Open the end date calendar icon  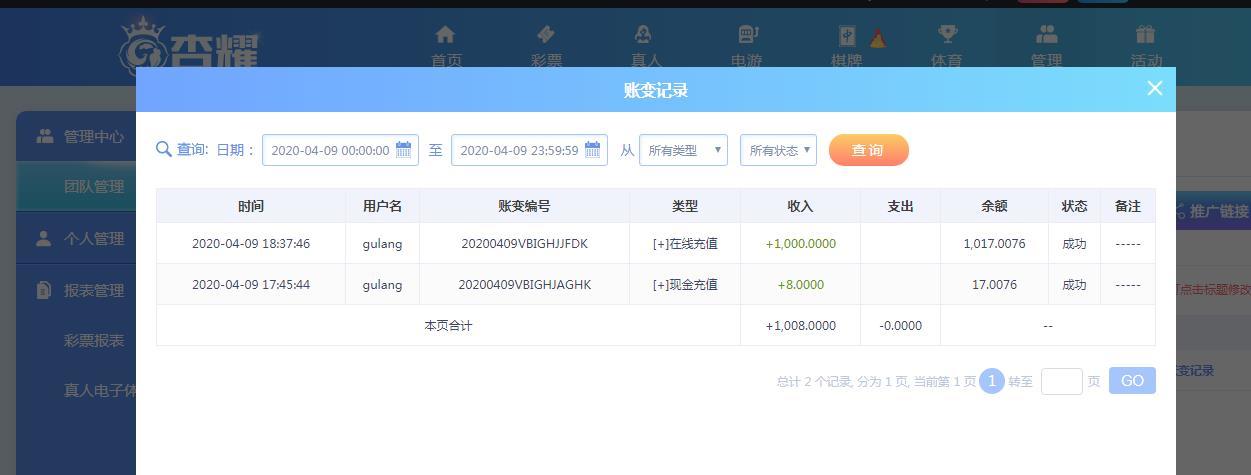(593, 150)
